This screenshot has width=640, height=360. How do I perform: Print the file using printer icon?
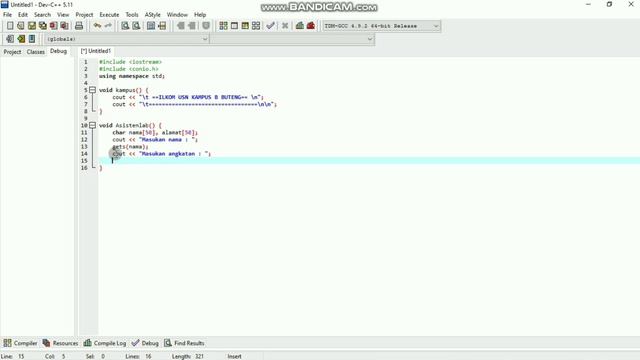(79, 26)
